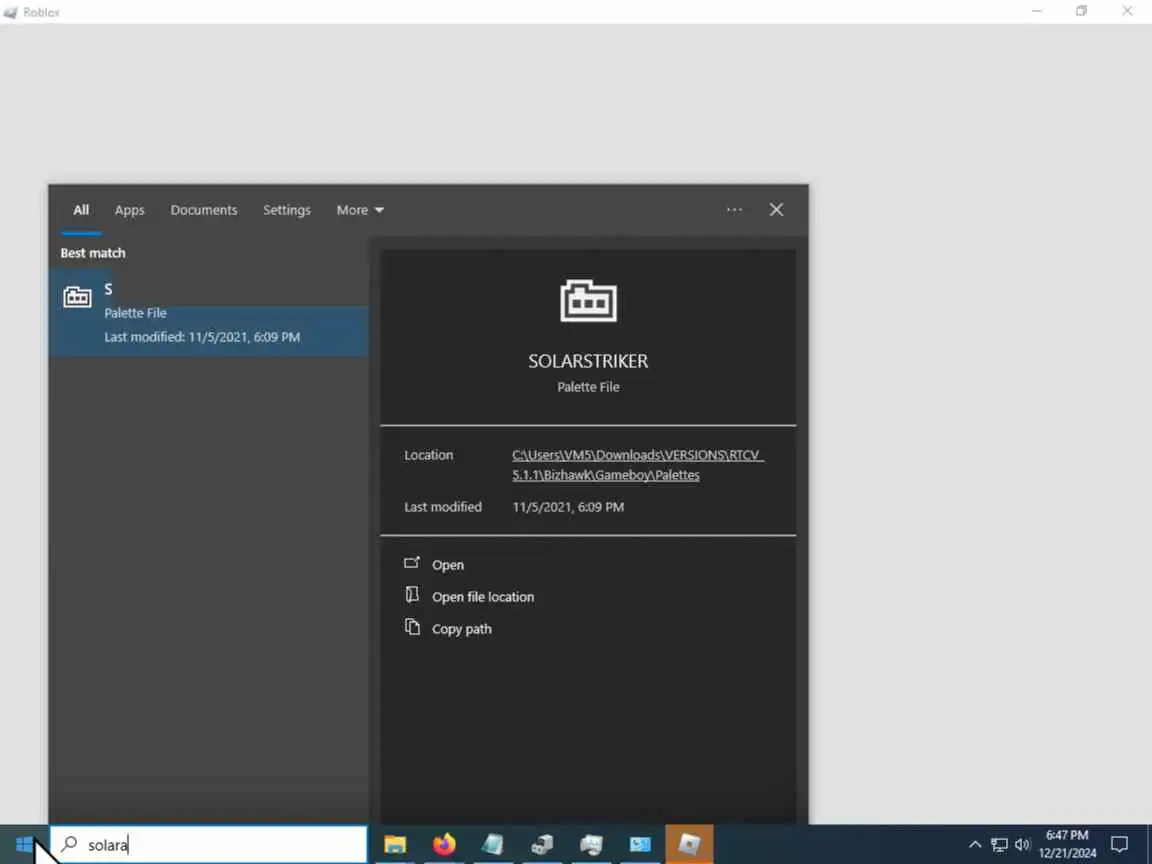This screenshot has height=864, width=1152.
Task: Click the Copy path icon
Action: pyautogui.click(x=412, y=627)
